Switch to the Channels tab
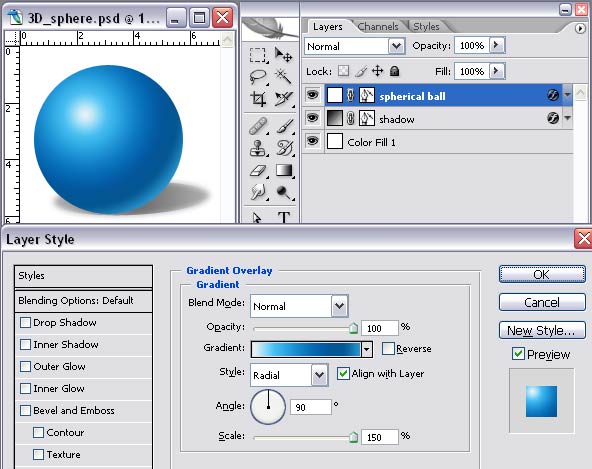 pyautogui.click(x=378, y=27)
